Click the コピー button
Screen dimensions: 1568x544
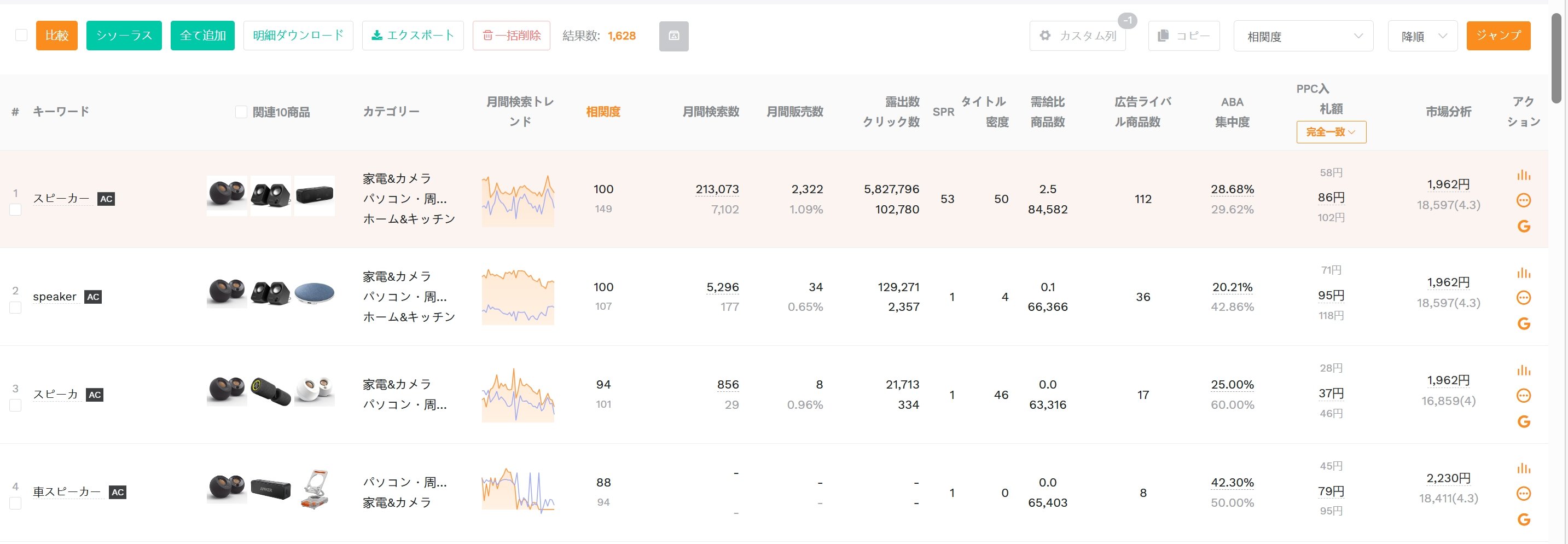click(x=1184, y=36)
